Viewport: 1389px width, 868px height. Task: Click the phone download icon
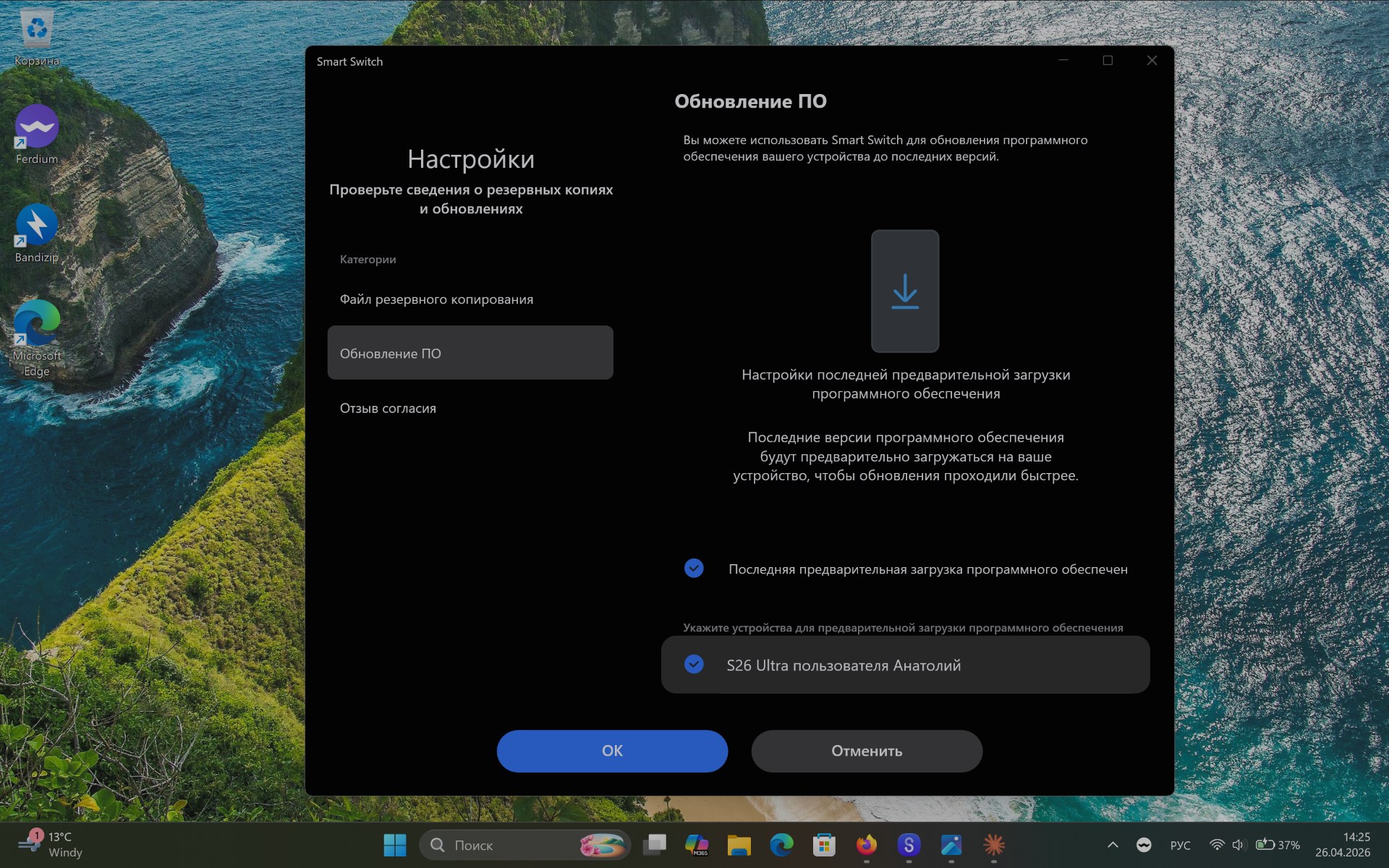pos(904,291)
